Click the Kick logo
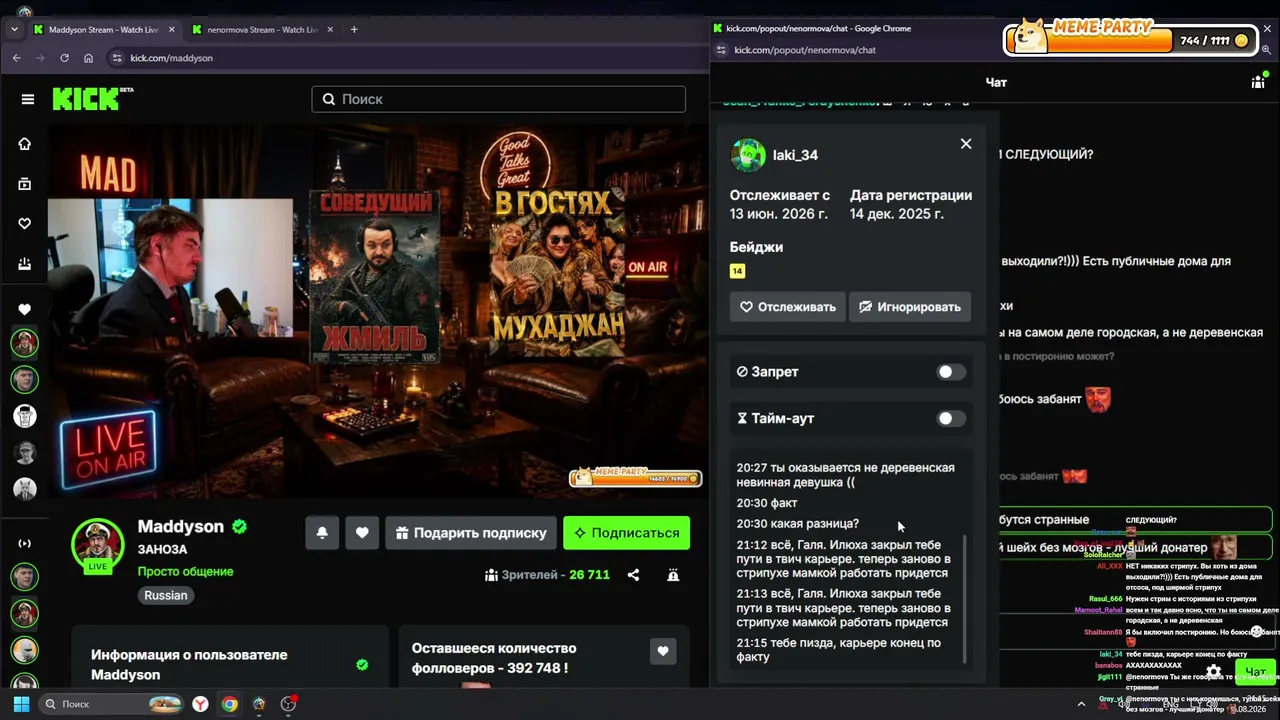Viewport: 1280px width, 720px height. pos(92,98)
